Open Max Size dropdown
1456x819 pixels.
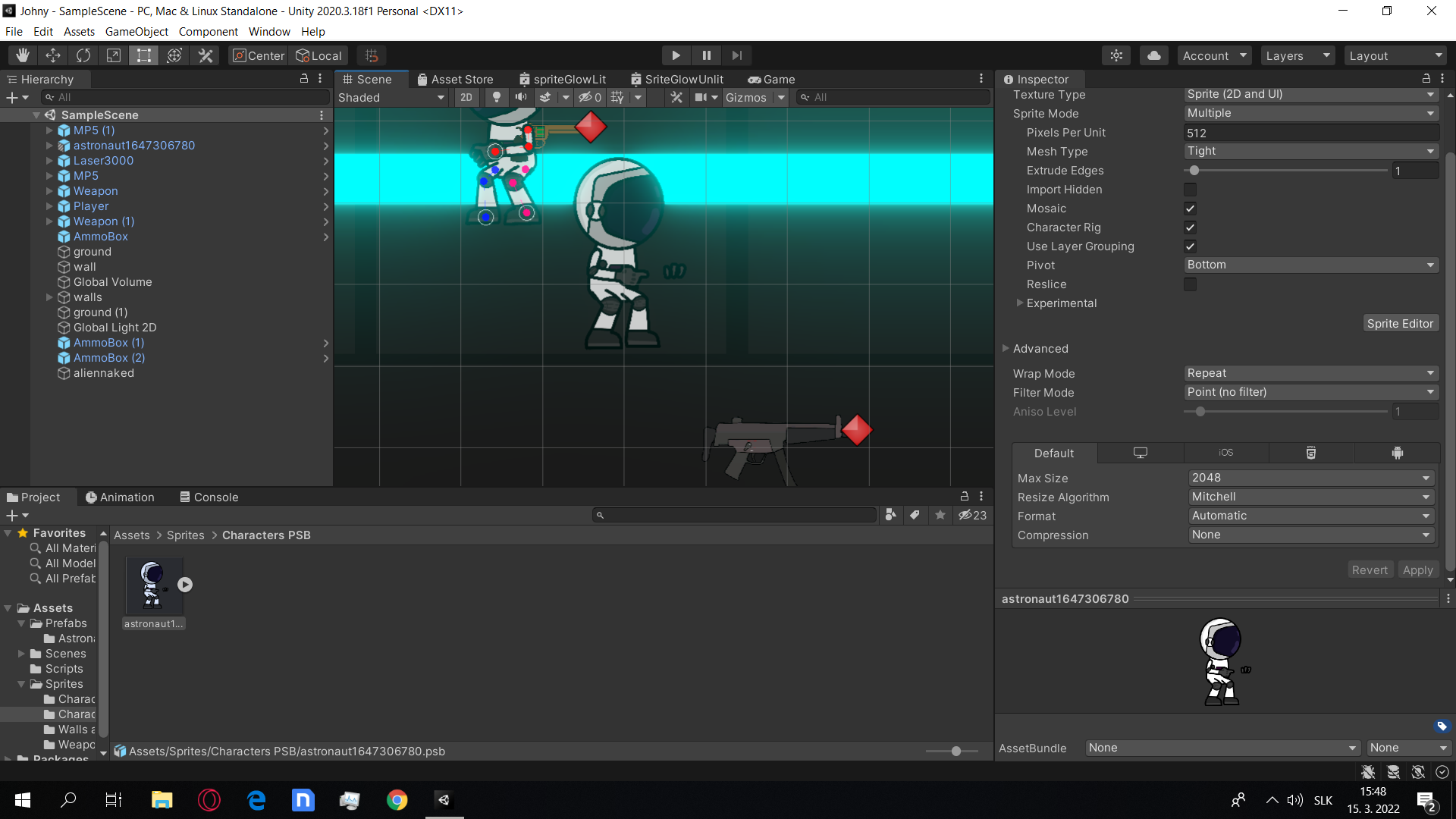coord(1311,478)
